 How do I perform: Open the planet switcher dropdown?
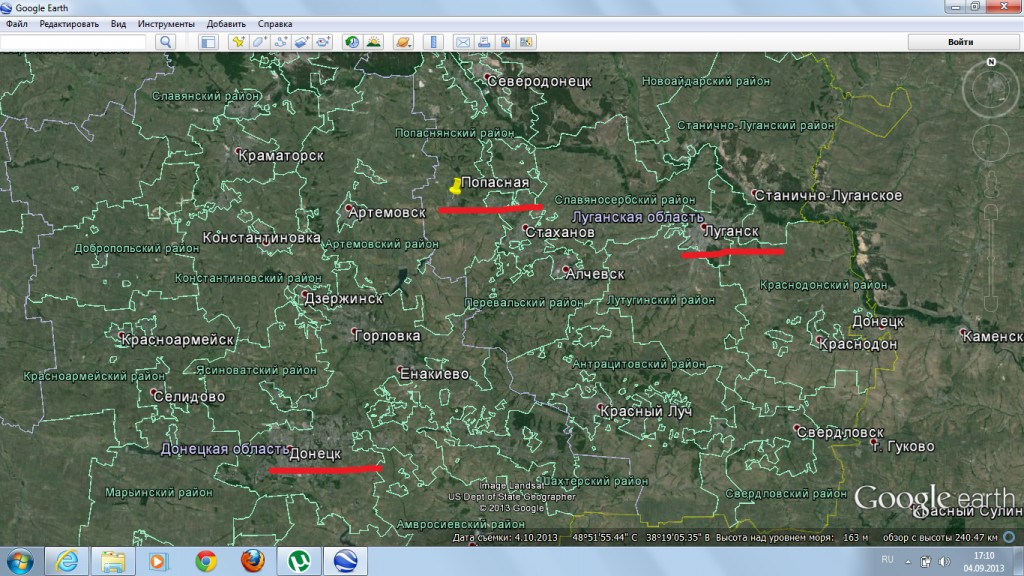403,42
